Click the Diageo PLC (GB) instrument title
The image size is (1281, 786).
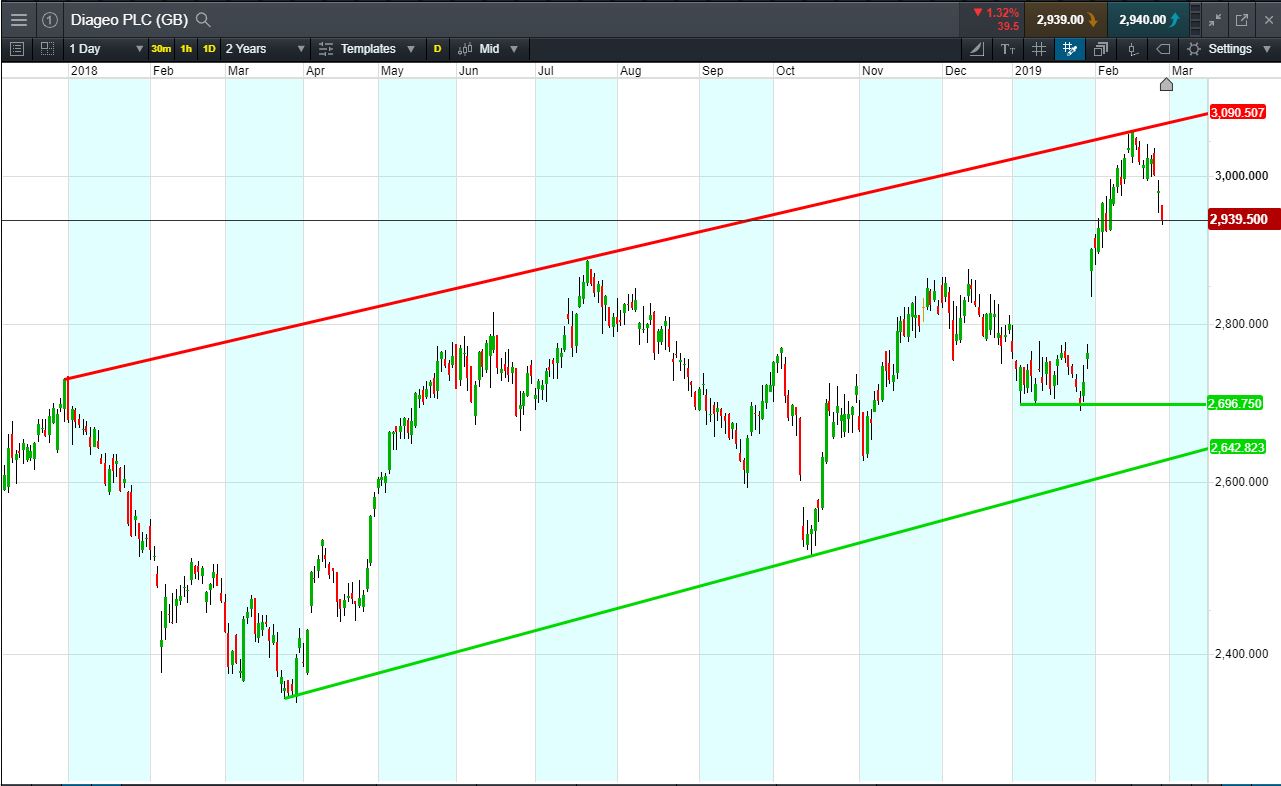coord(129,19)
